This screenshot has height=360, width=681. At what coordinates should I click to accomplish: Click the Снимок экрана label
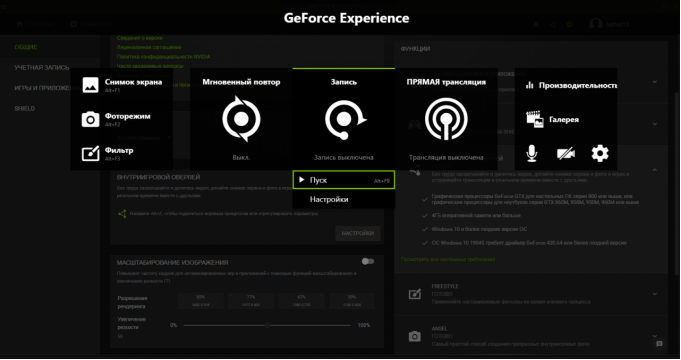tap(133, 82)
